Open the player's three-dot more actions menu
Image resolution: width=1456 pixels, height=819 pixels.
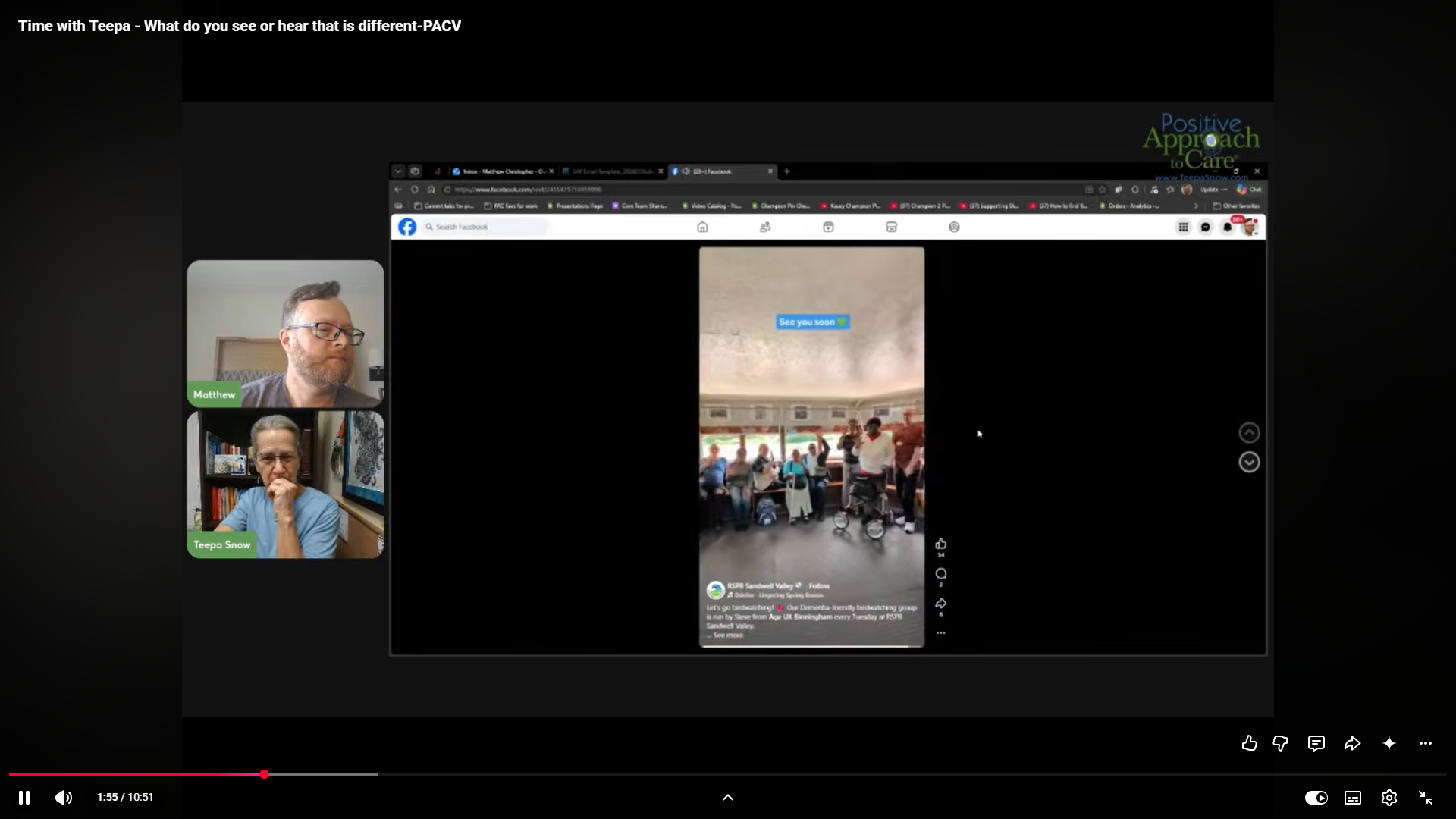[x=1426, y=743]
